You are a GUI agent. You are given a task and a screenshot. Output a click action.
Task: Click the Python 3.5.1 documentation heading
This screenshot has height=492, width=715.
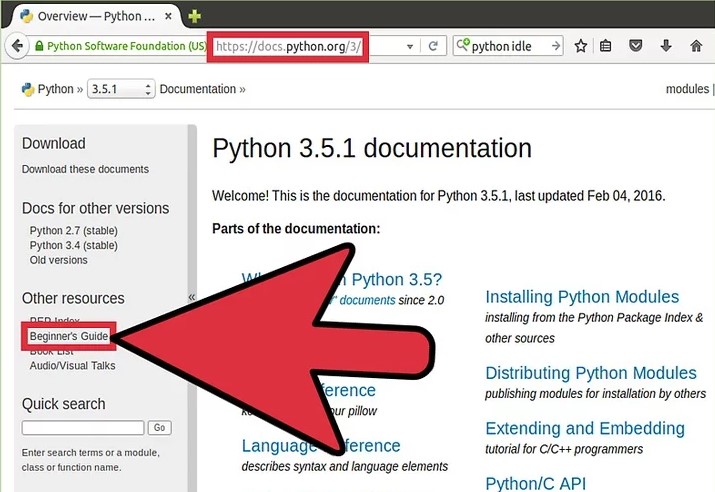tap(372, 148)
